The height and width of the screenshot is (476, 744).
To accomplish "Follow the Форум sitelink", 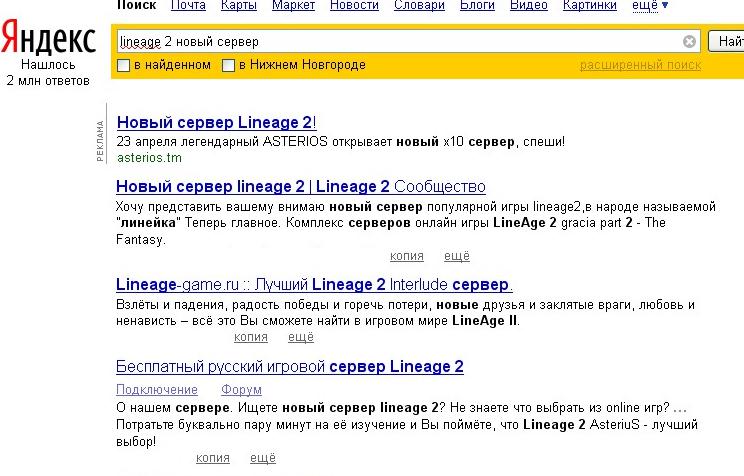I will [241, 390].
